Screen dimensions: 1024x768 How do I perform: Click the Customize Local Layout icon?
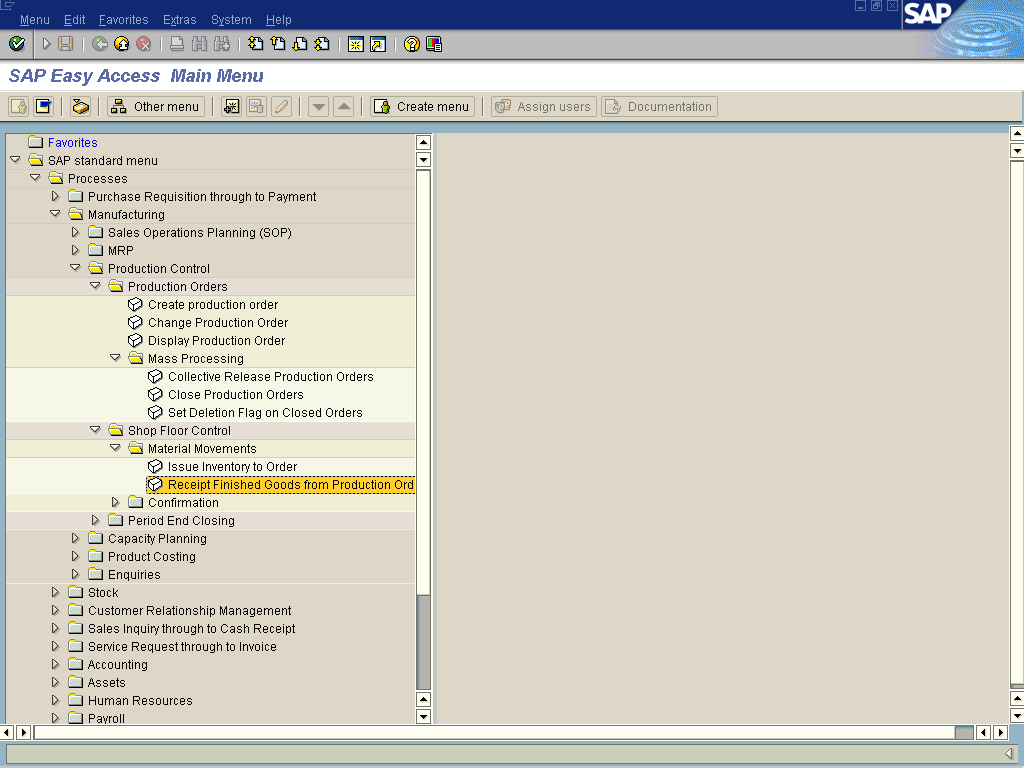434,44
